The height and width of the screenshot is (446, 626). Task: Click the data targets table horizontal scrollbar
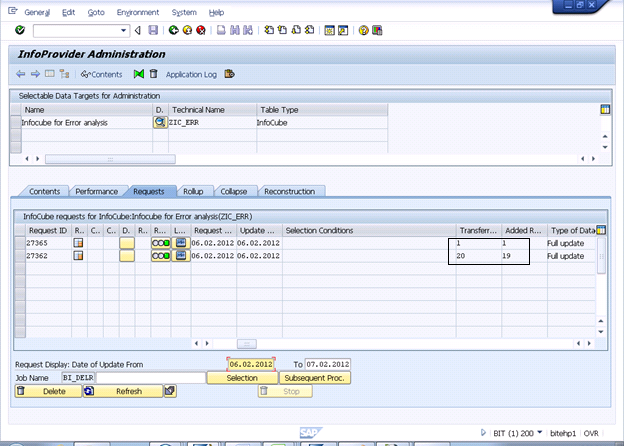pyautogui.click(x=110, y=159)
